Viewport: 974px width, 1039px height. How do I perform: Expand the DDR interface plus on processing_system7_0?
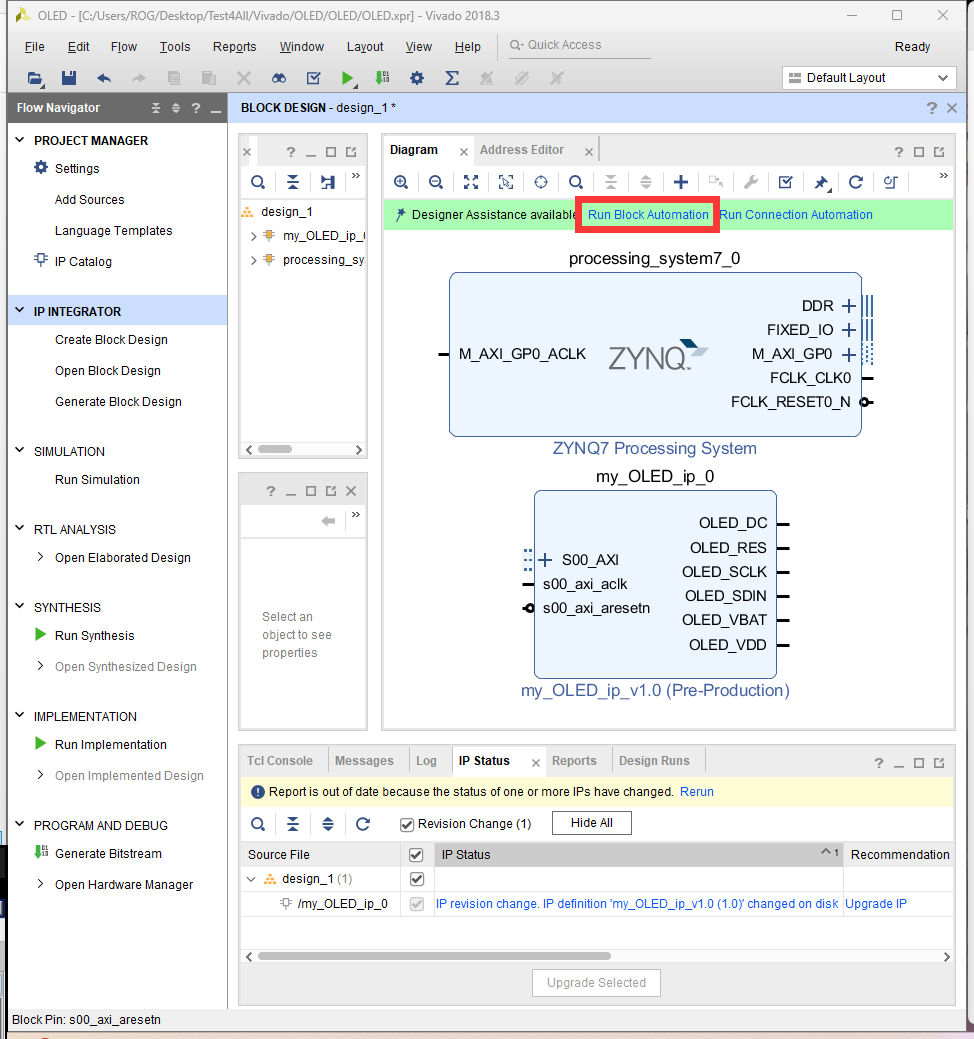[x=849, y=306]
